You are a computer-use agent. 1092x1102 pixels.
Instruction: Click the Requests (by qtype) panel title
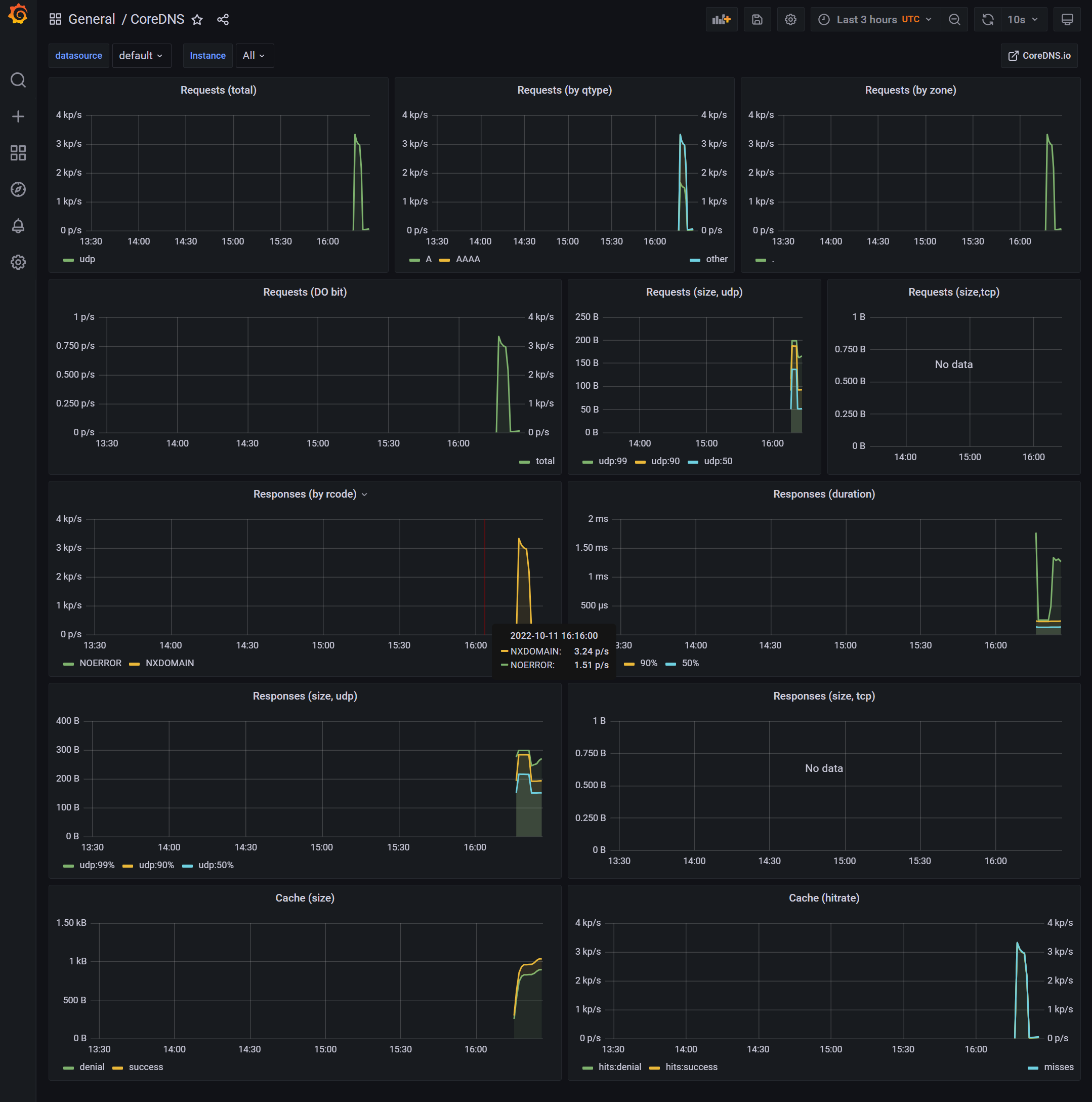point(565,90)
